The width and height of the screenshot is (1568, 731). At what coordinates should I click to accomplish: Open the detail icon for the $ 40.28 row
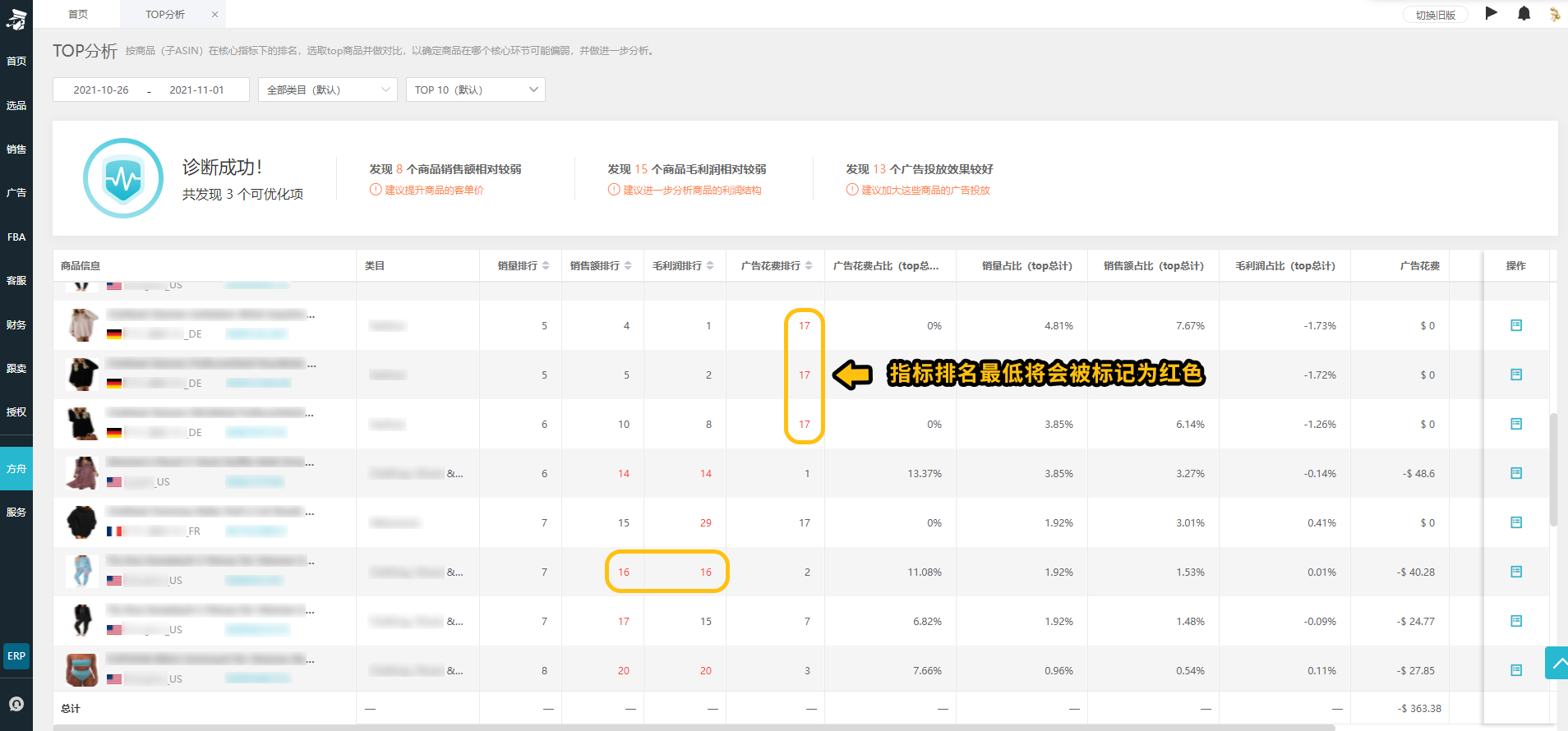(x=1516, y=572)
